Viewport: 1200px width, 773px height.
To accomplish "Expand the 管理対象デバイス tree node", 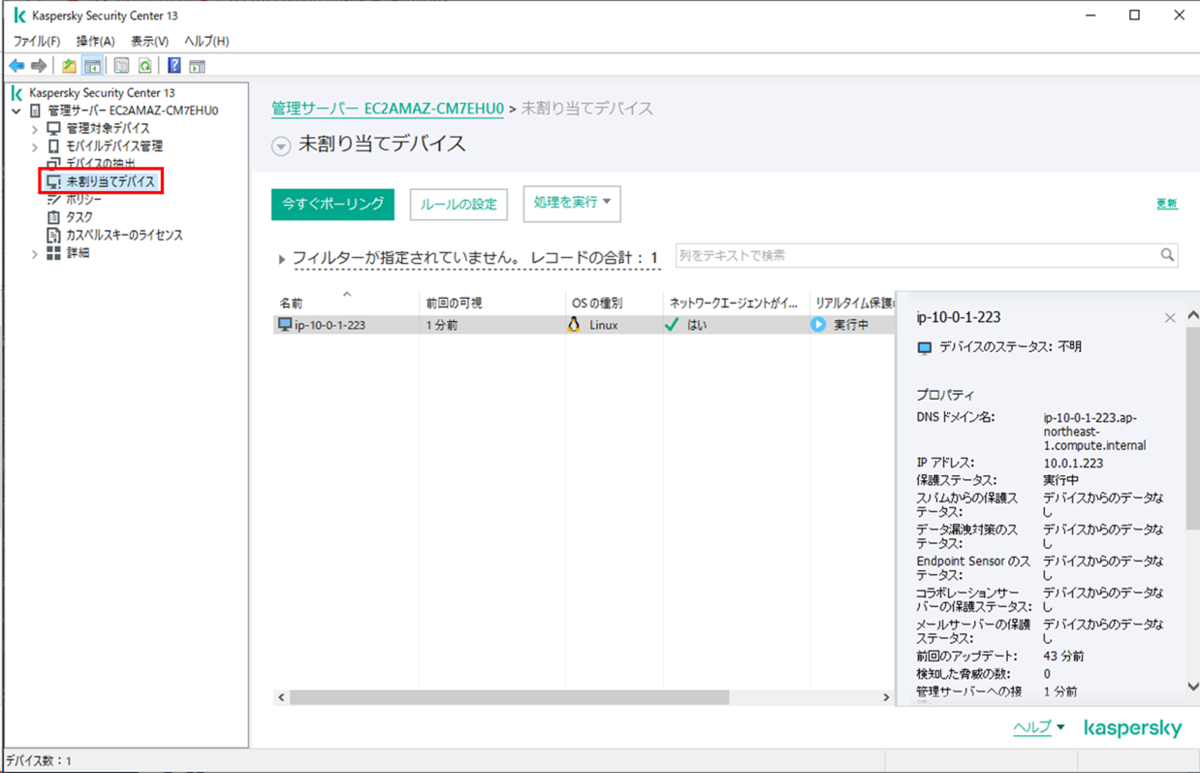I will pos(35,129).
